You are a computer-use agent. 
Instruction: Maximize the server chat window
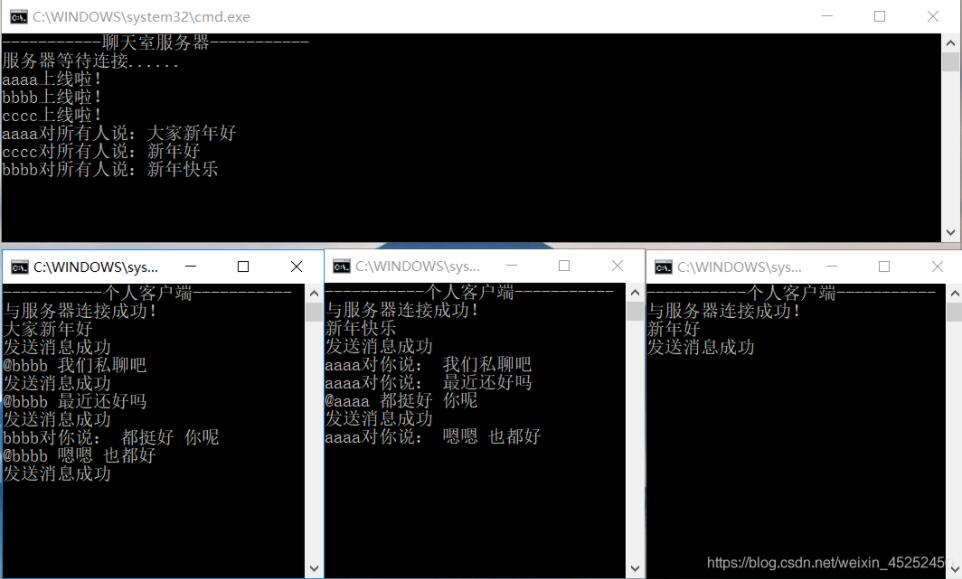[880, 16]
